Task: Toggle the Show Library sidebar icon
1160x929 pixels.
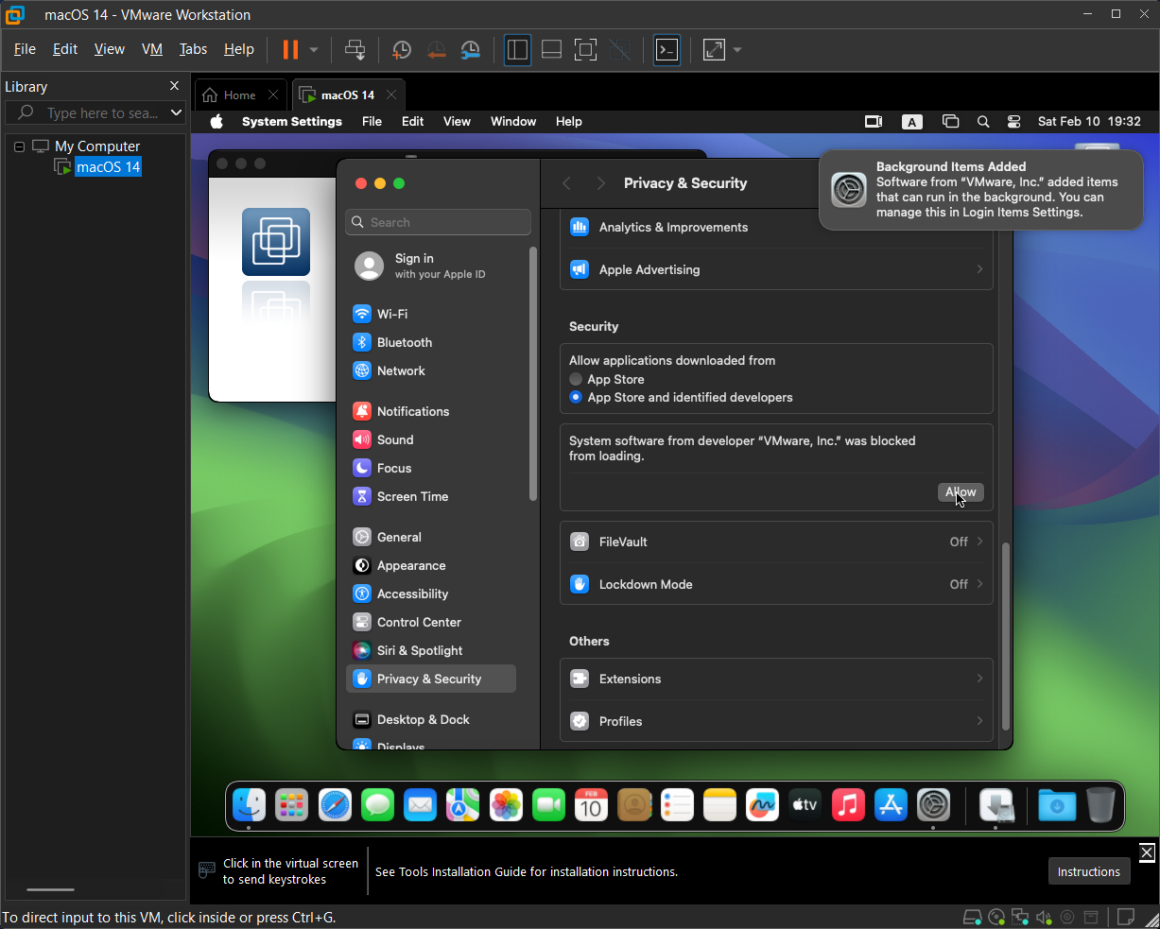Action: (517, 50)
